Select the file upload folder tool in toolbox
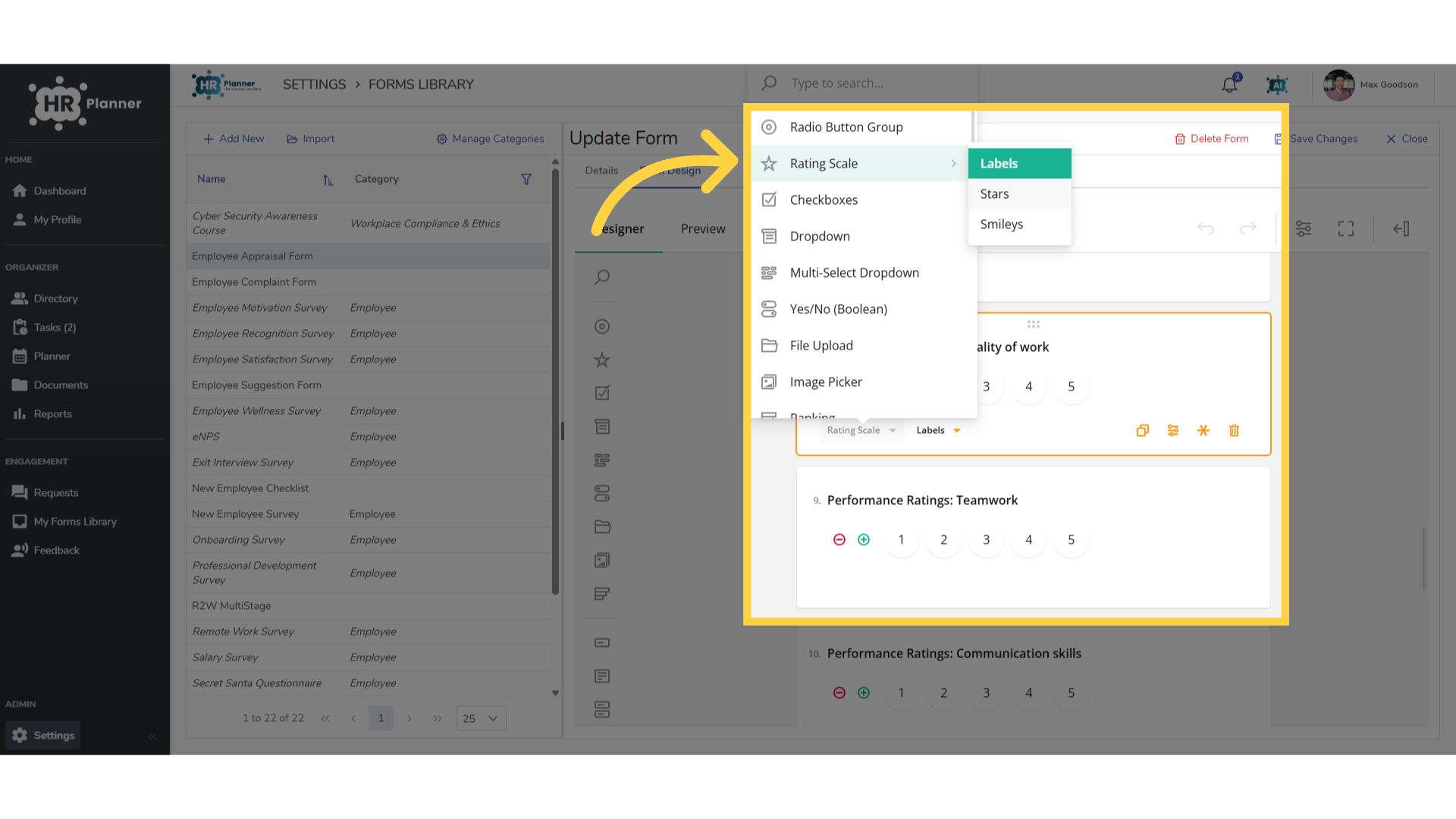This screenshot has height=819, width=1456. [x=602, y=527]
